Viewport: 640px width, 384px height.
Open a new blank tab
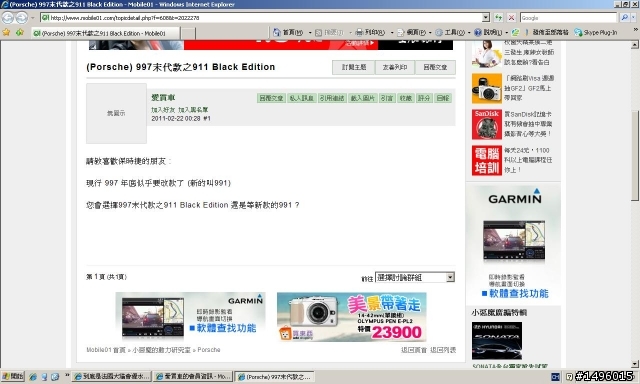pos(188,33)
